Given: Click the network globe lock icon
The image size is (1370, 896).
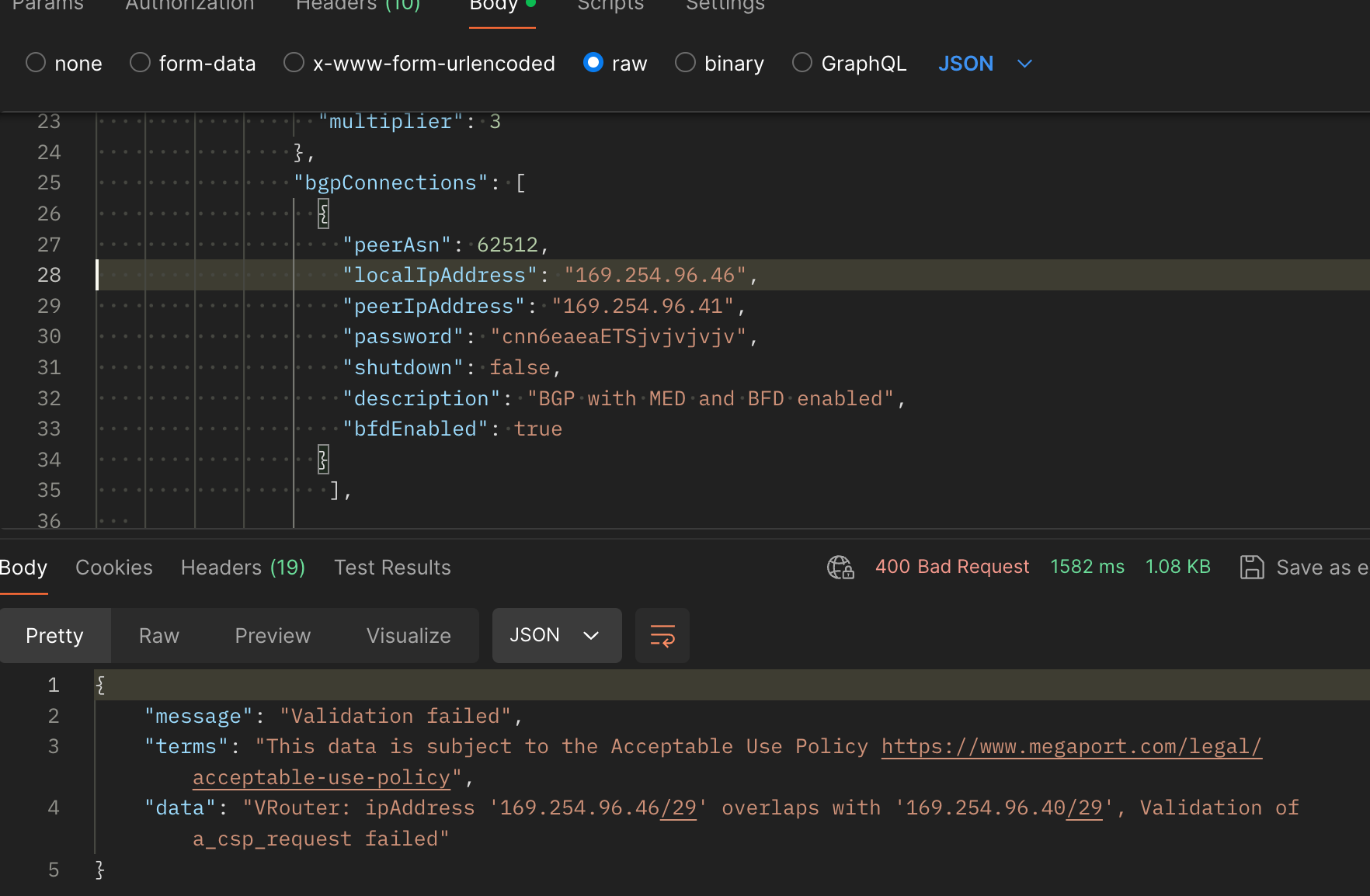Looking at the screenshot, I should point(840,568).
